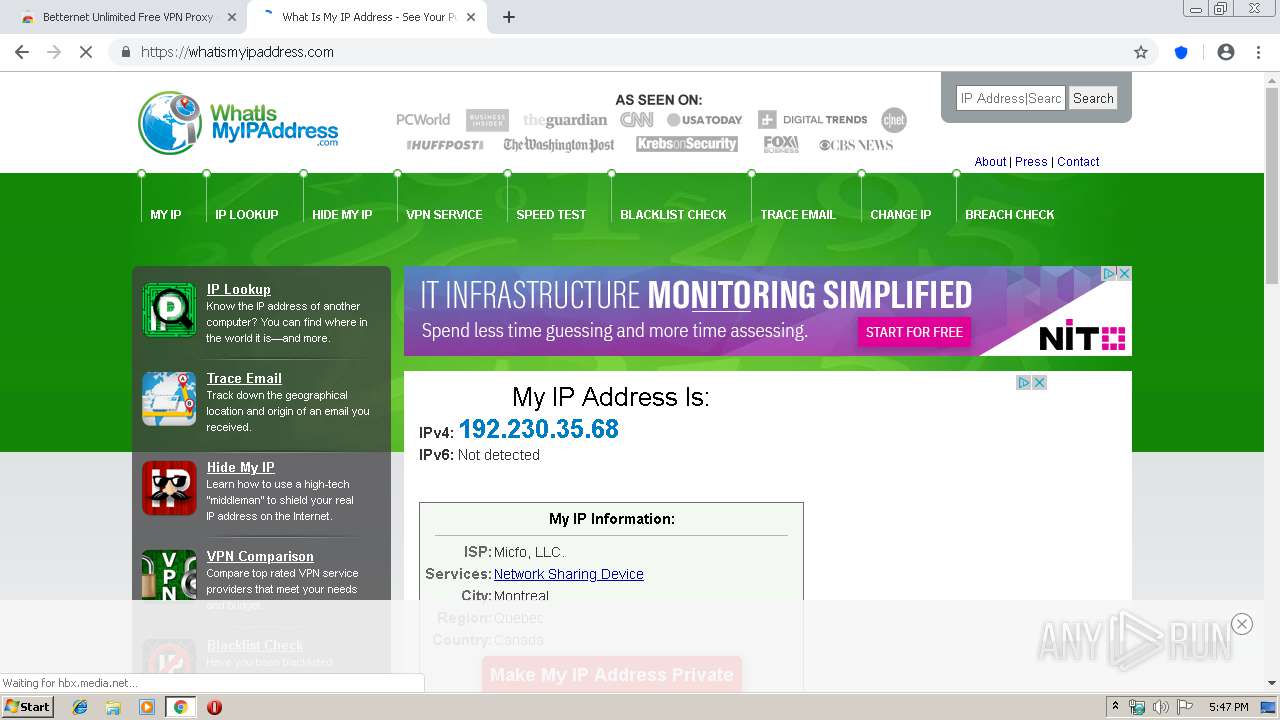
Task: Follow the IP Lookup sidebar link
Action: 239,290
